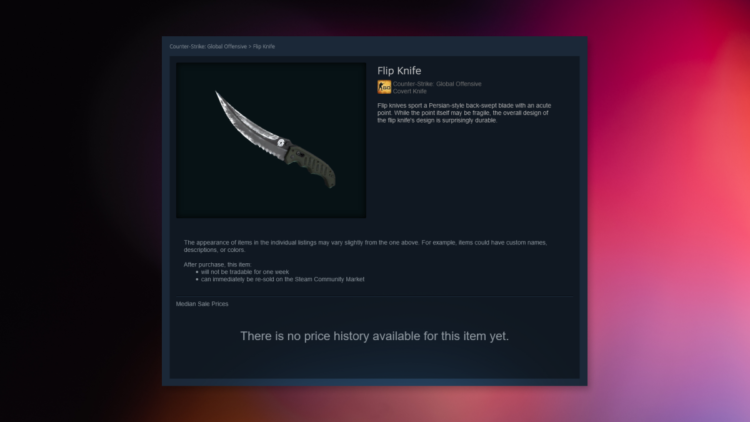Click the dark green knife handle
750x422 pixels.
313,167
